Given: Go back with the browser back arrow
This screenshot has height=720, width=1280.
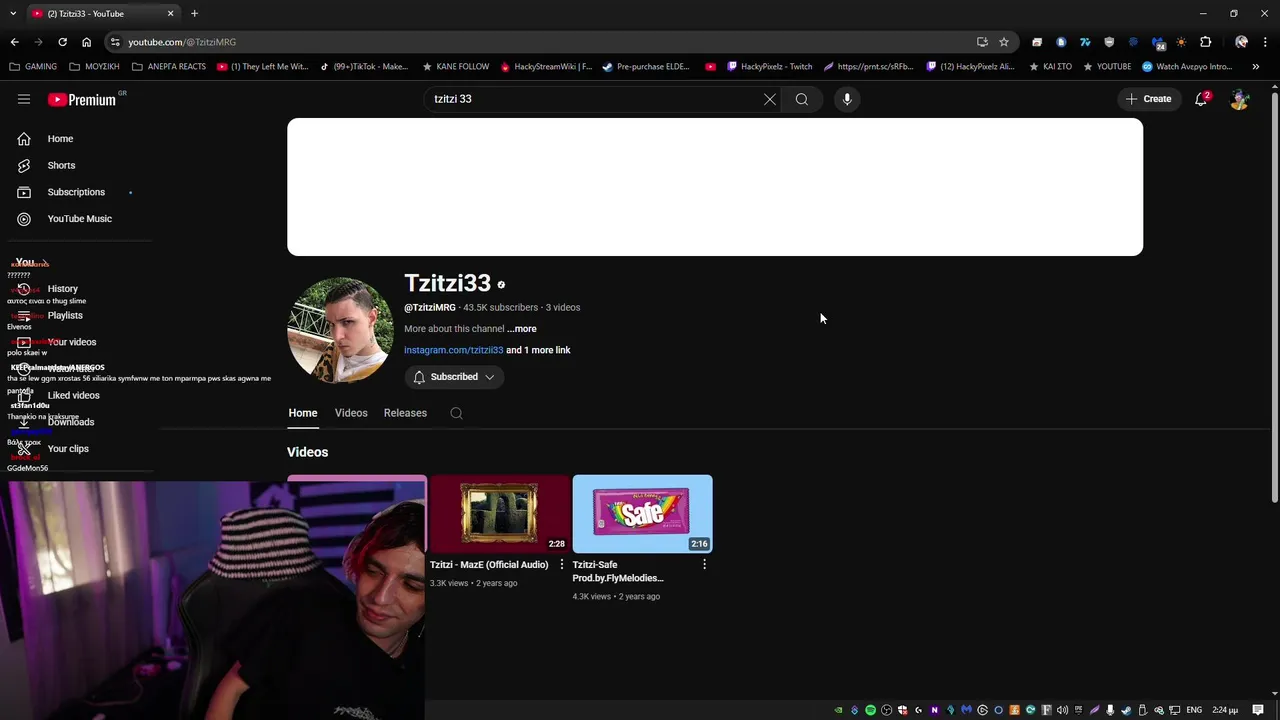Looking at the screenshot, I should (x=14, y=42).
